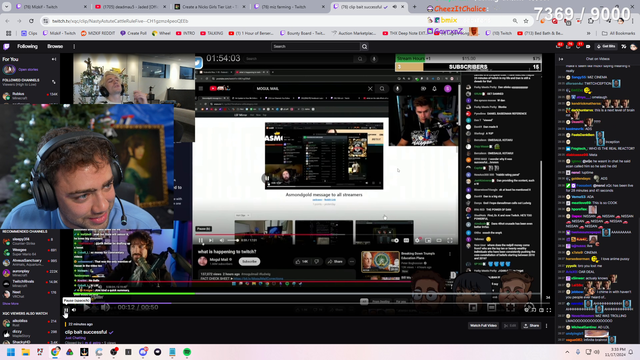This screenshot has height=360, width=640.
Task: Open recommended channel aurorsplay
Action: point(30,273)
